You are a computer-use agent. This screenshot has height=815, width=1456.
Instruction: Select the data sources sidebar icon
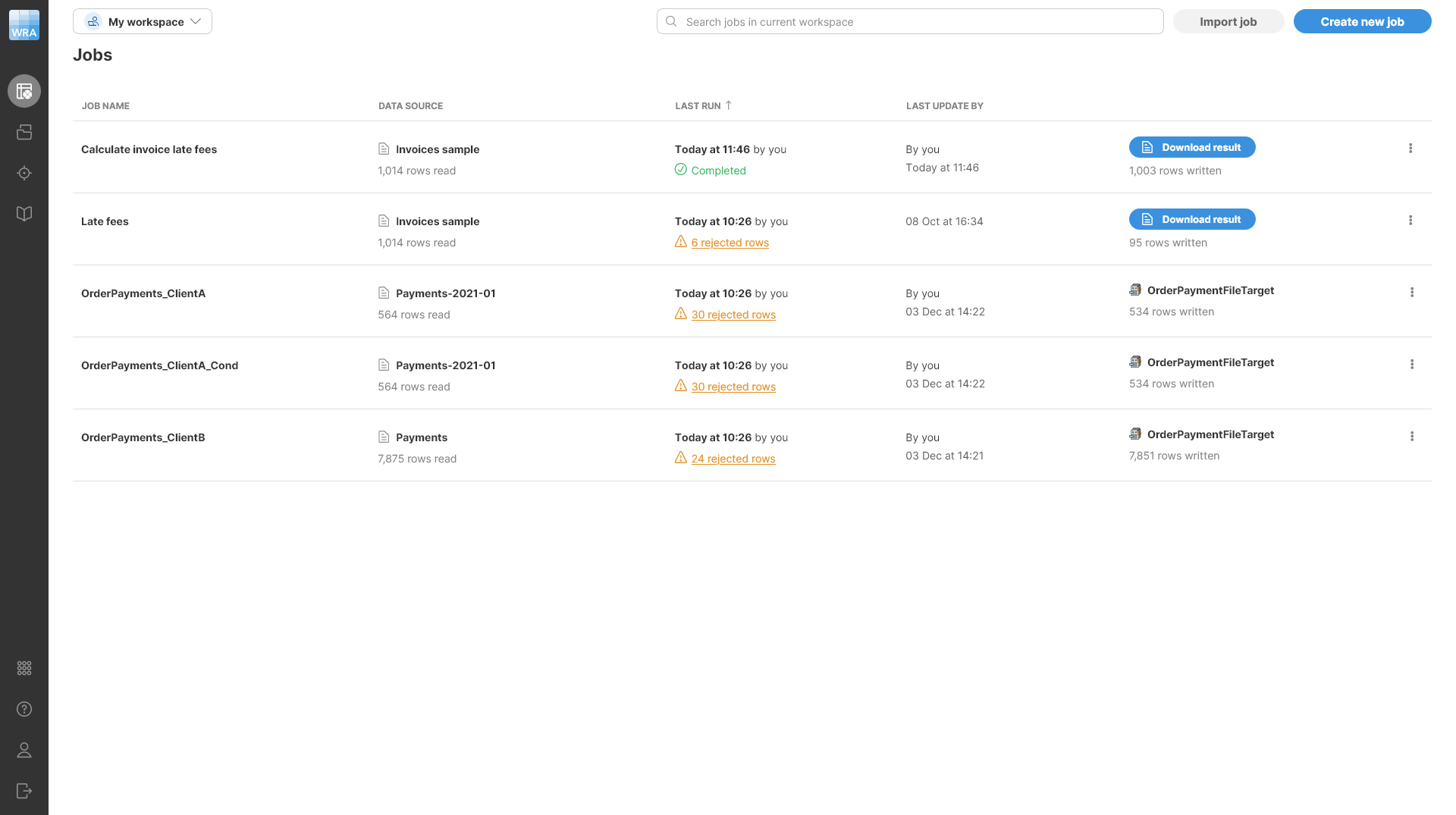[x=24, y=132]
